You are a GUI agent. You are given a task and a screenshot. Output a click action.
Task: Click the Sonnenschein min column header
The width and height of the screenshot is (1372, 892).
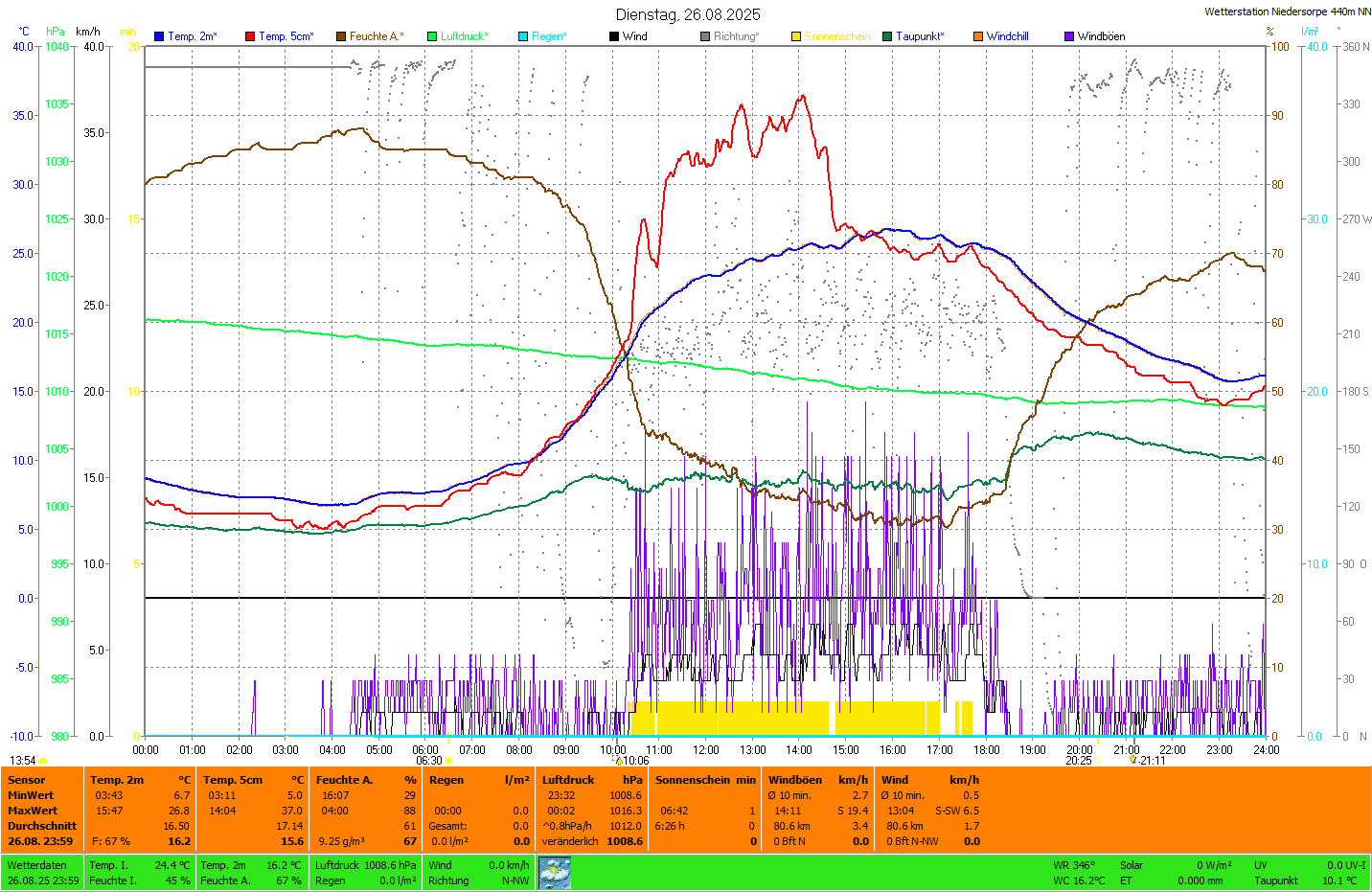tap(705, 780)
